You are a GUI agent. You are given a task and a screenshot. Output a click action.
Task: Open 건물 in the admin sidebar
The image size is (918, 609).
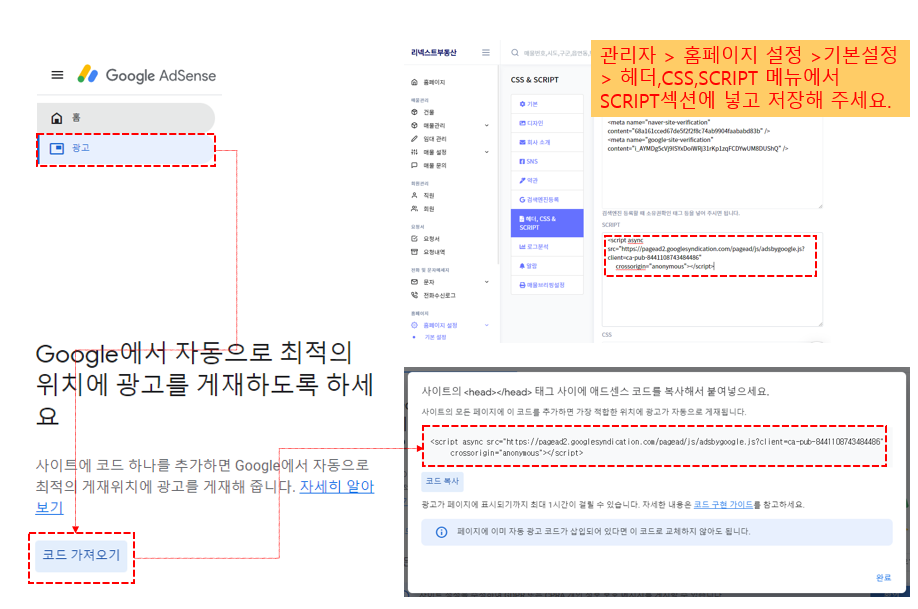[429, 112]
